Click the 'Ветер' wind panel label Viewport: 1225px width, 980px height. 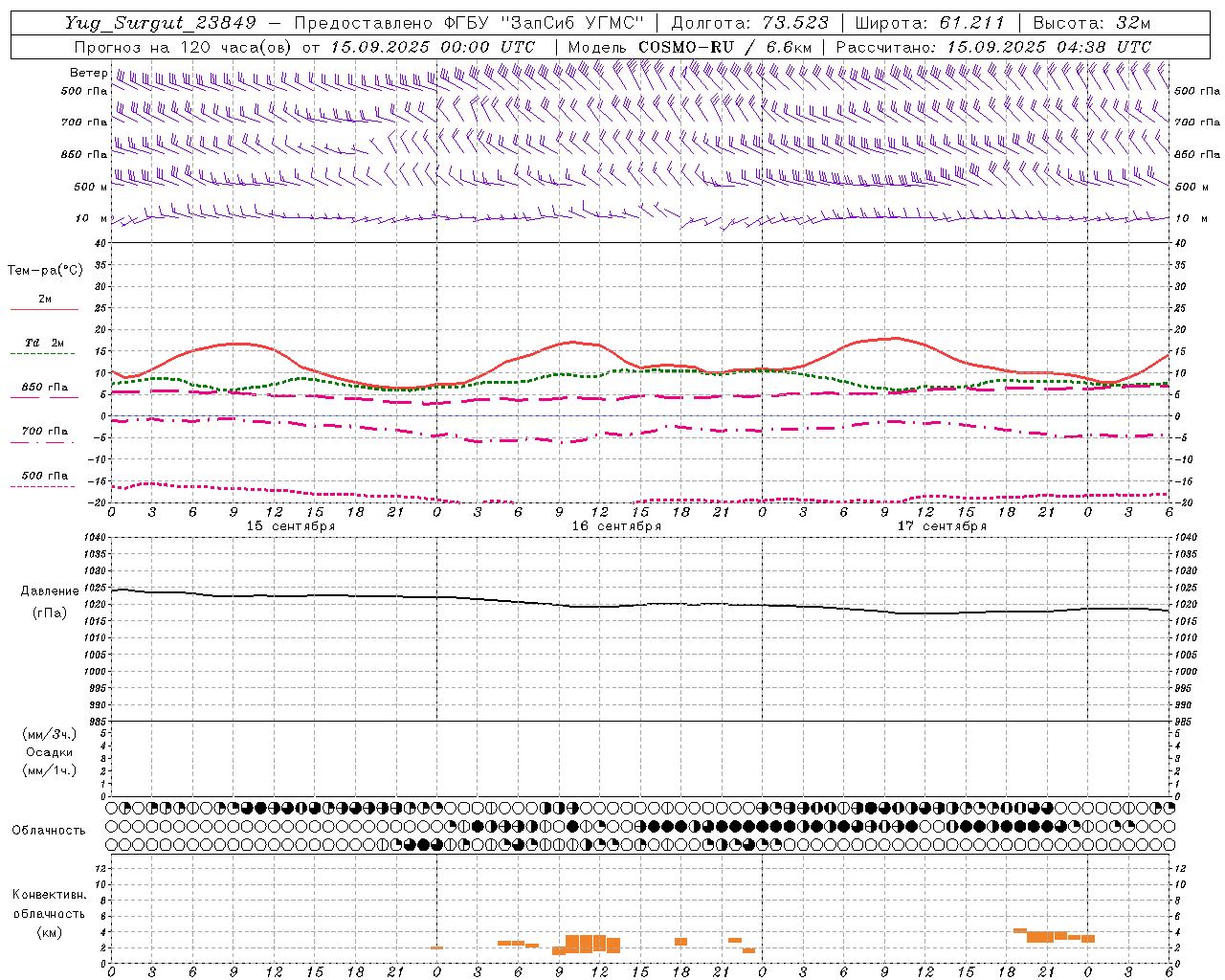pyautogui.click(x=88, y=73)
